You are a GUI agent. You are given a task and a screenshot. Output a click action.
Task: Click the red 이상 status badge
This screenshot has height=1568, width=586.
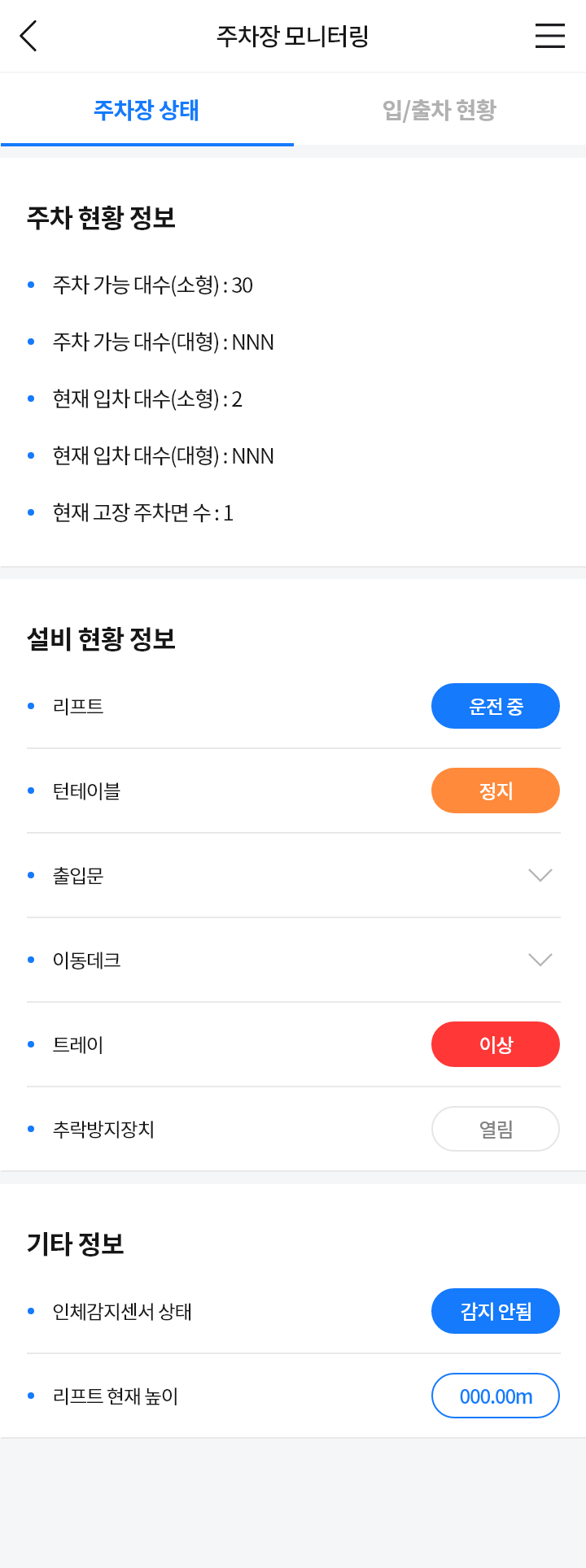click(x=496, y=1044)
